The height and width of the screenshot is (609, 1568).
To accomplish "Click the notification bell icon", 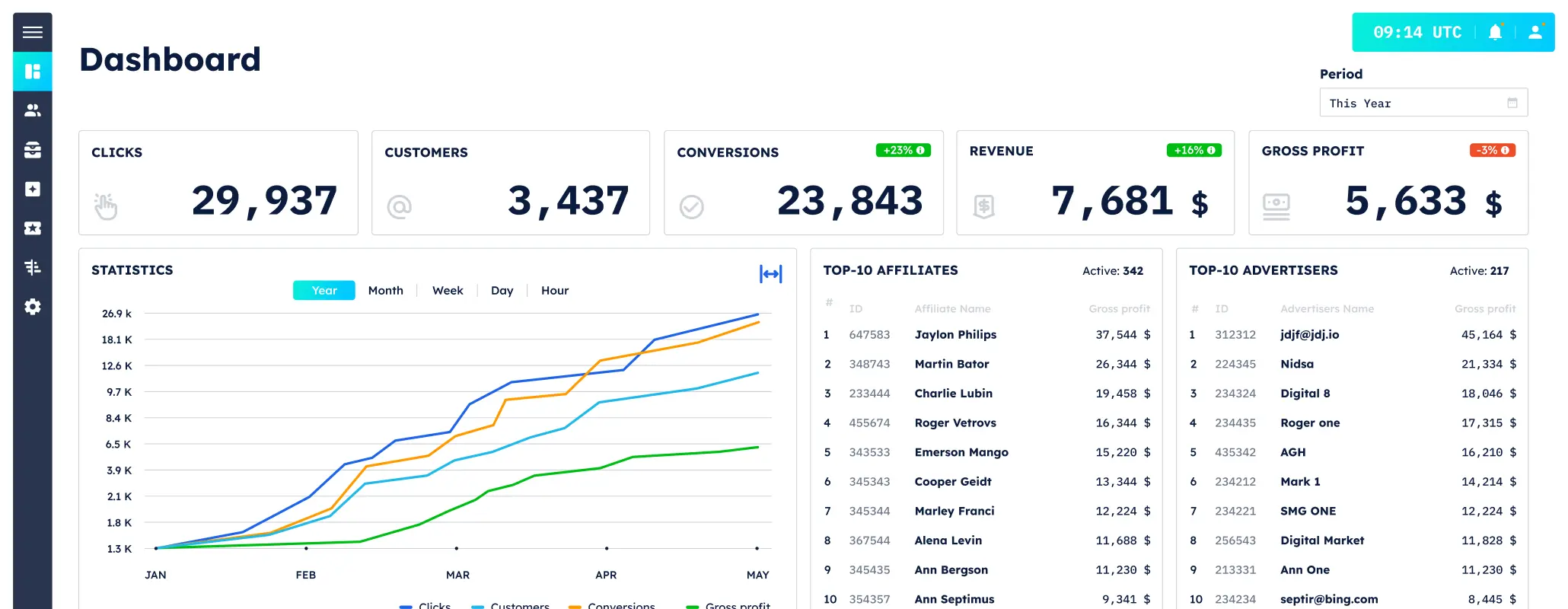I will tap(1495, 32).
